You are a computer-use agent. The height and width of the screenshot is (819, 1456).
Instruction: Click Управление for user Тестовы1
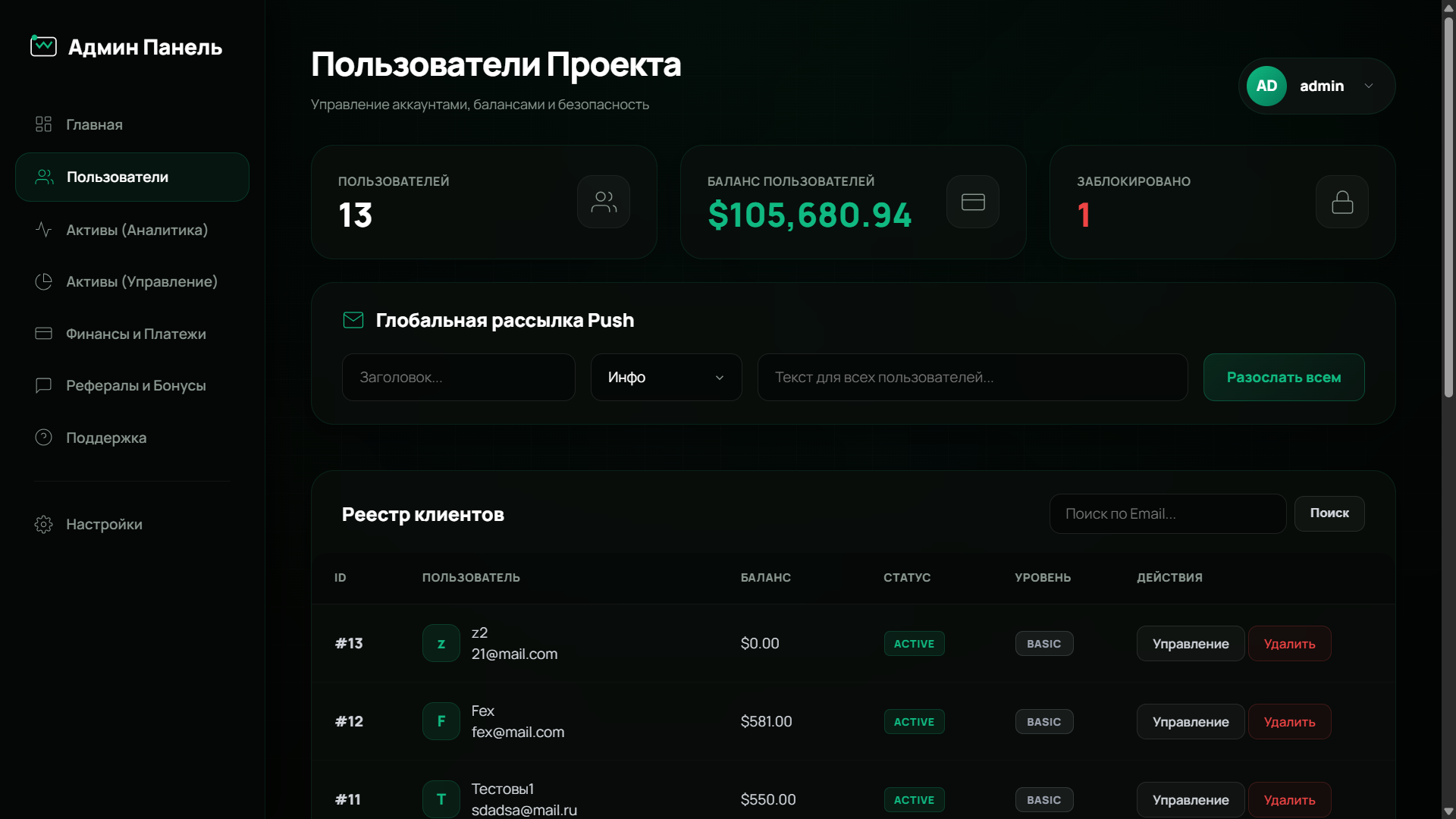pos(1191,800)
